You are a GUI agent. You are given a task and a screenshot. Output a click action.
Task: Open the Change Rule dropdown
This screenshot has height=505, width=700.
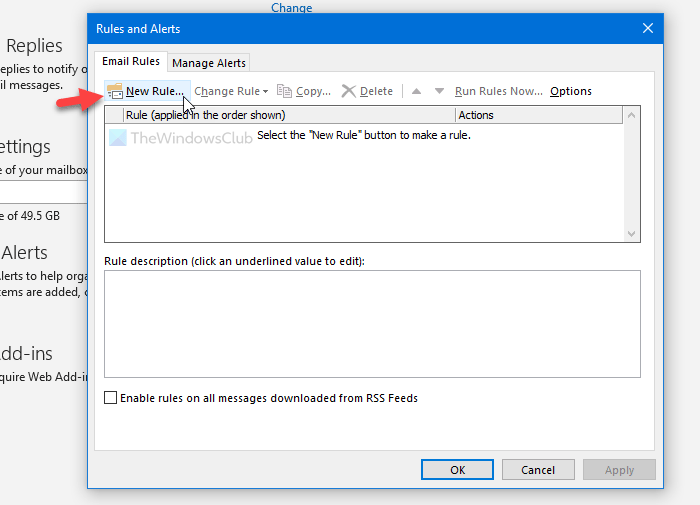pyautogui.click(x=231, y=91)
